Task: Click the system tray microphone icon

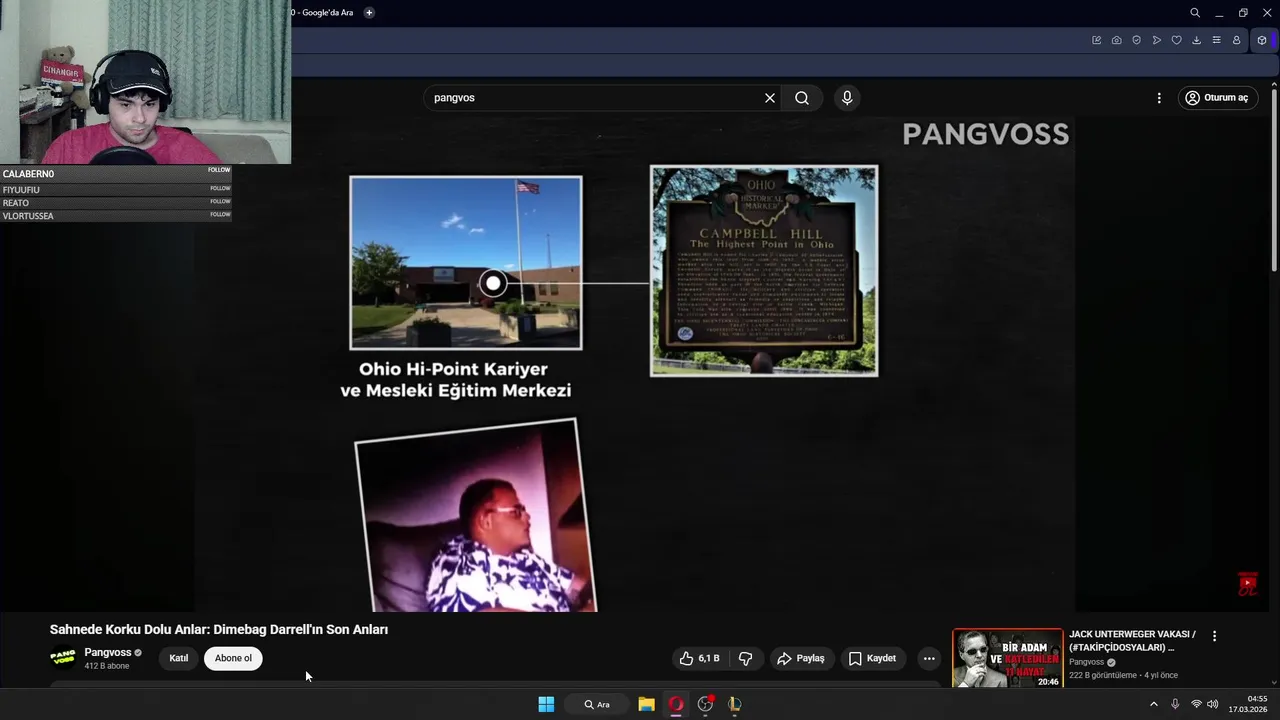Action: click(x=1175, y=704)
